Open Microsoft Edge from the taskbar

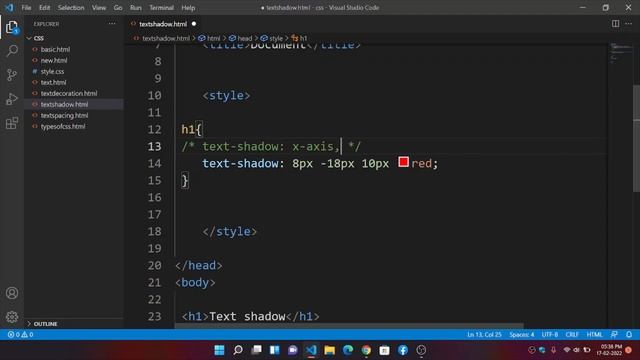348,350
